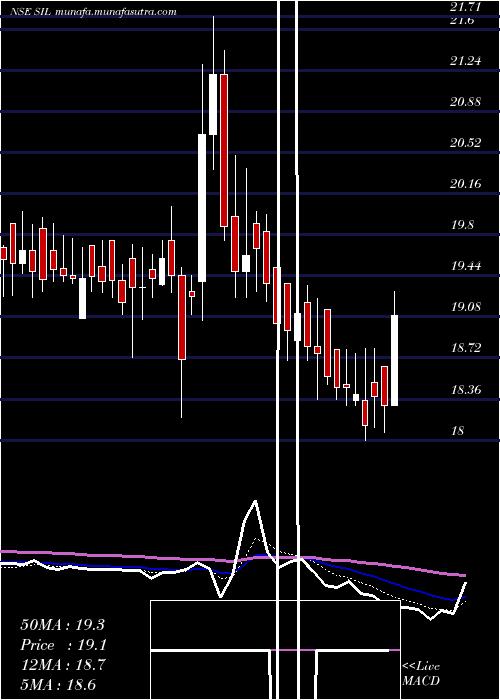Click the 21.24 price axis label
The height and width of the screenshot is (700, 500).
pos(466,61)
